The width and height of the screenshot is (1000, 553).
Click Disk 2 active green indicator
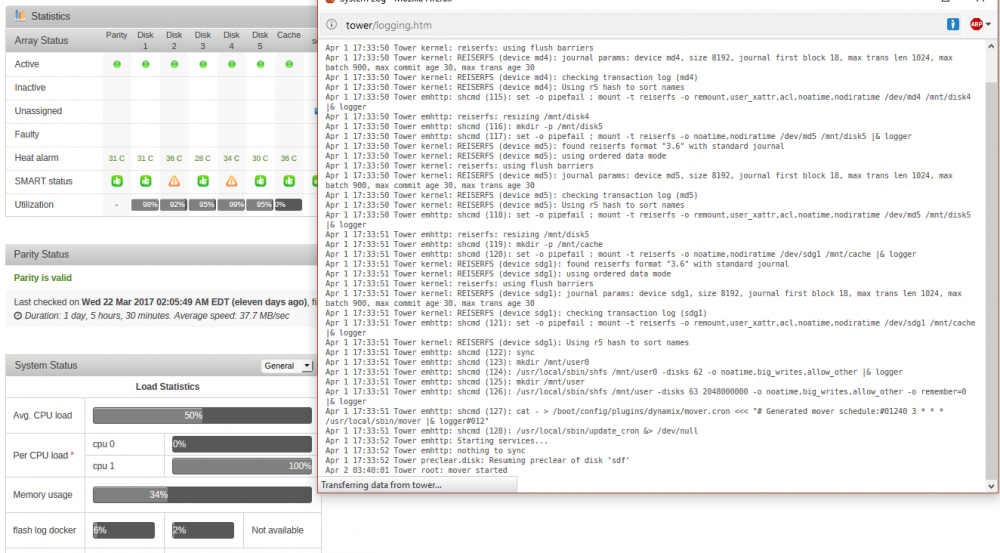(174, 64)
